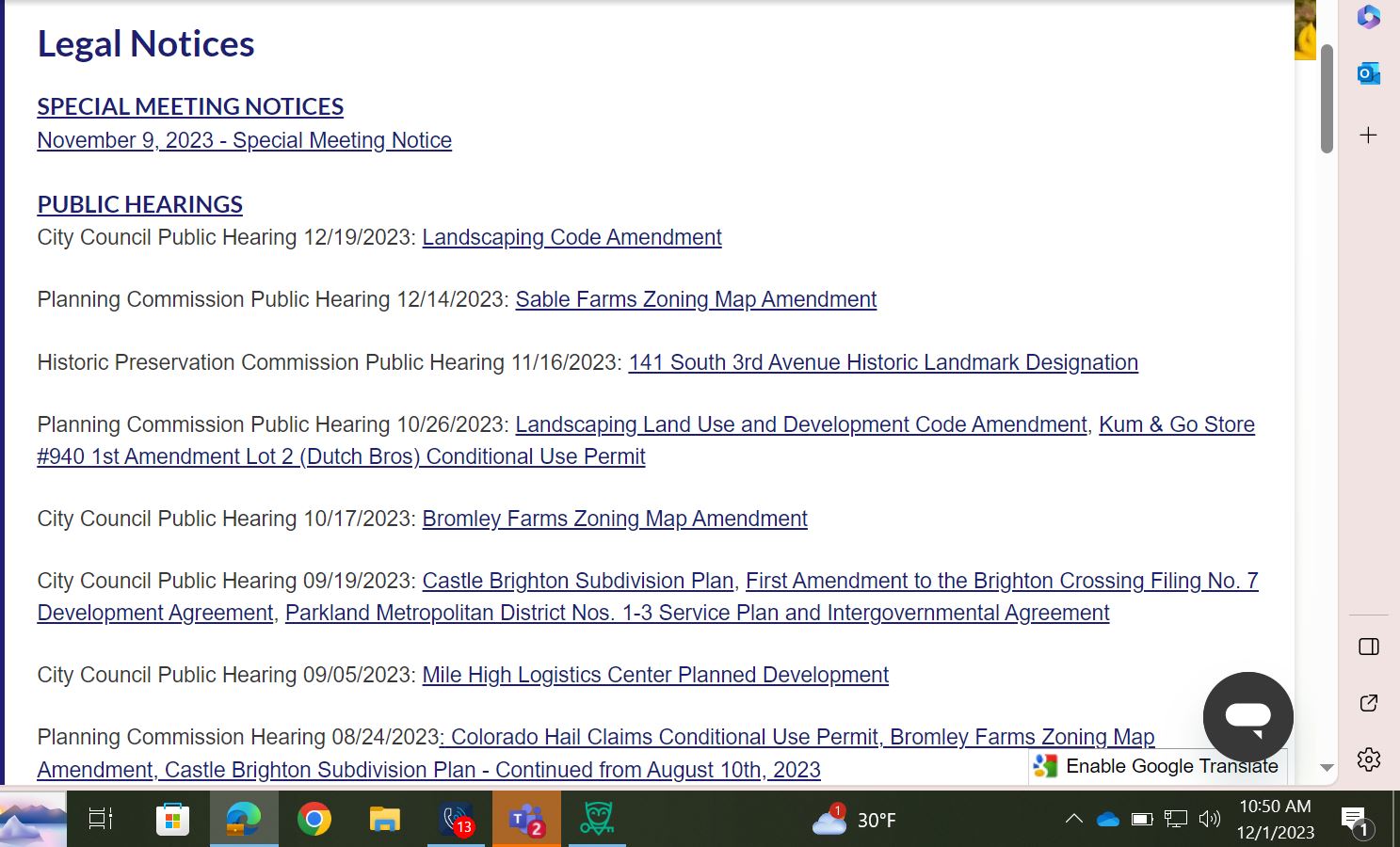Open the Windows notification center

coord(1355,820)
